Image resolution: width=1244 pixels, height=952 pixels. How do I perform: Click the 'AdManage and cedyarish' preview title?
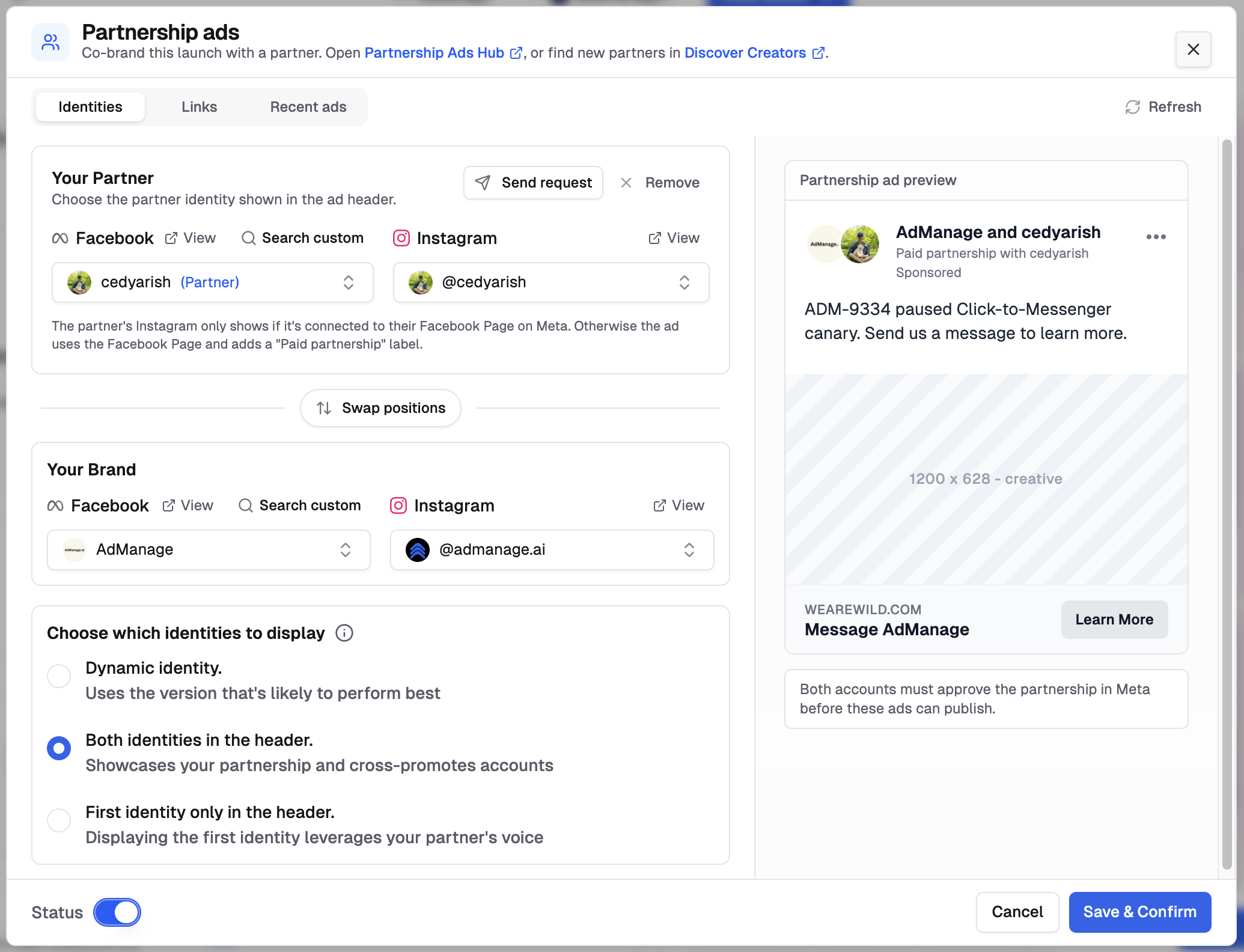[x=998, y=232]
